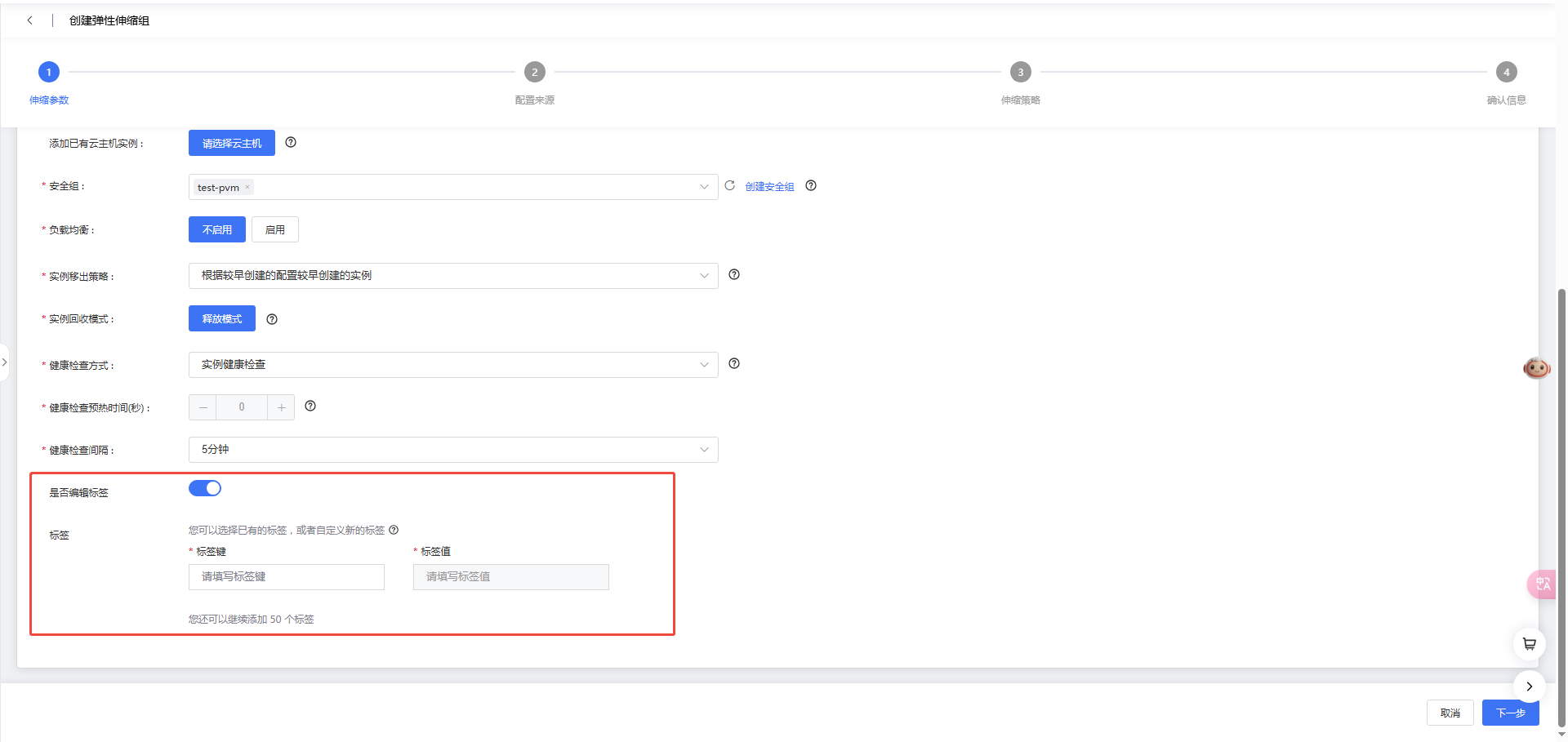Screen dimensions: 1568x742
Task: Open the 健康检查间隔 dropdown
Action: 453,450
